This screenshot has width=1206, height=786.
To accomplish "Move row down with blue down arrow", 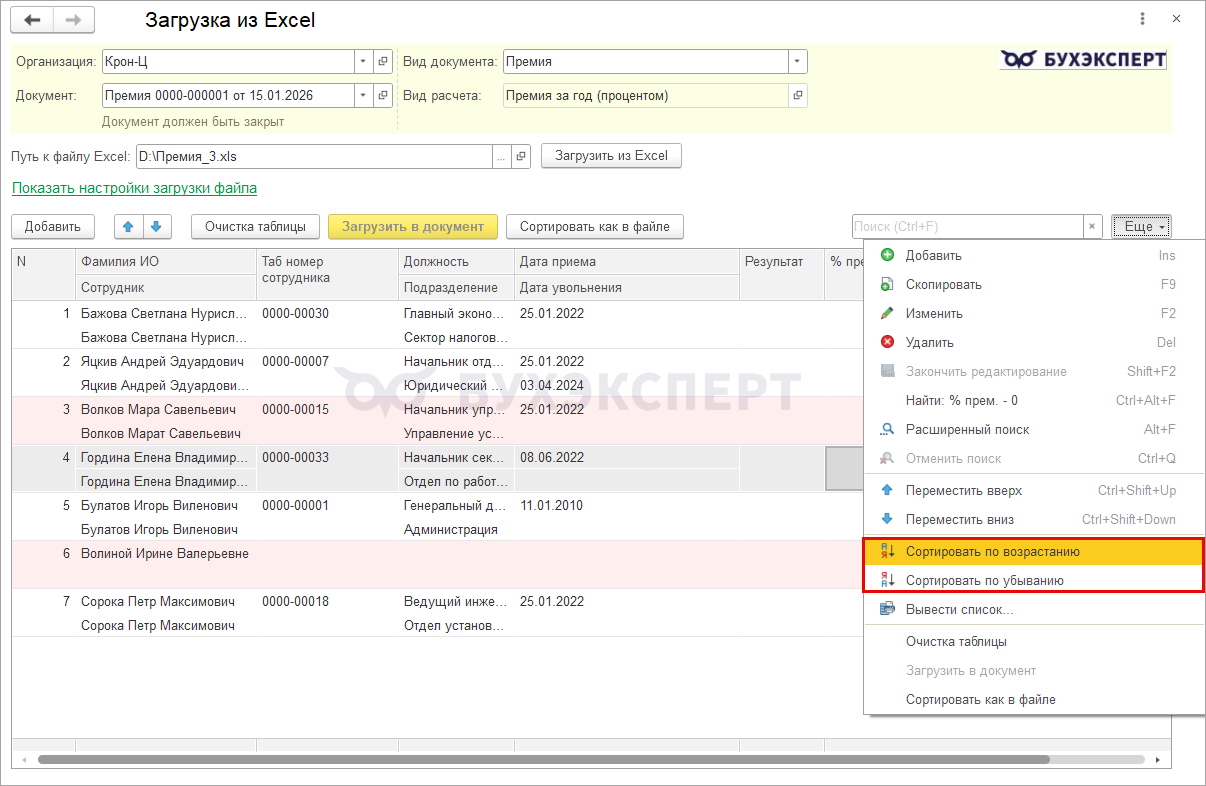I will pos(156,227).
